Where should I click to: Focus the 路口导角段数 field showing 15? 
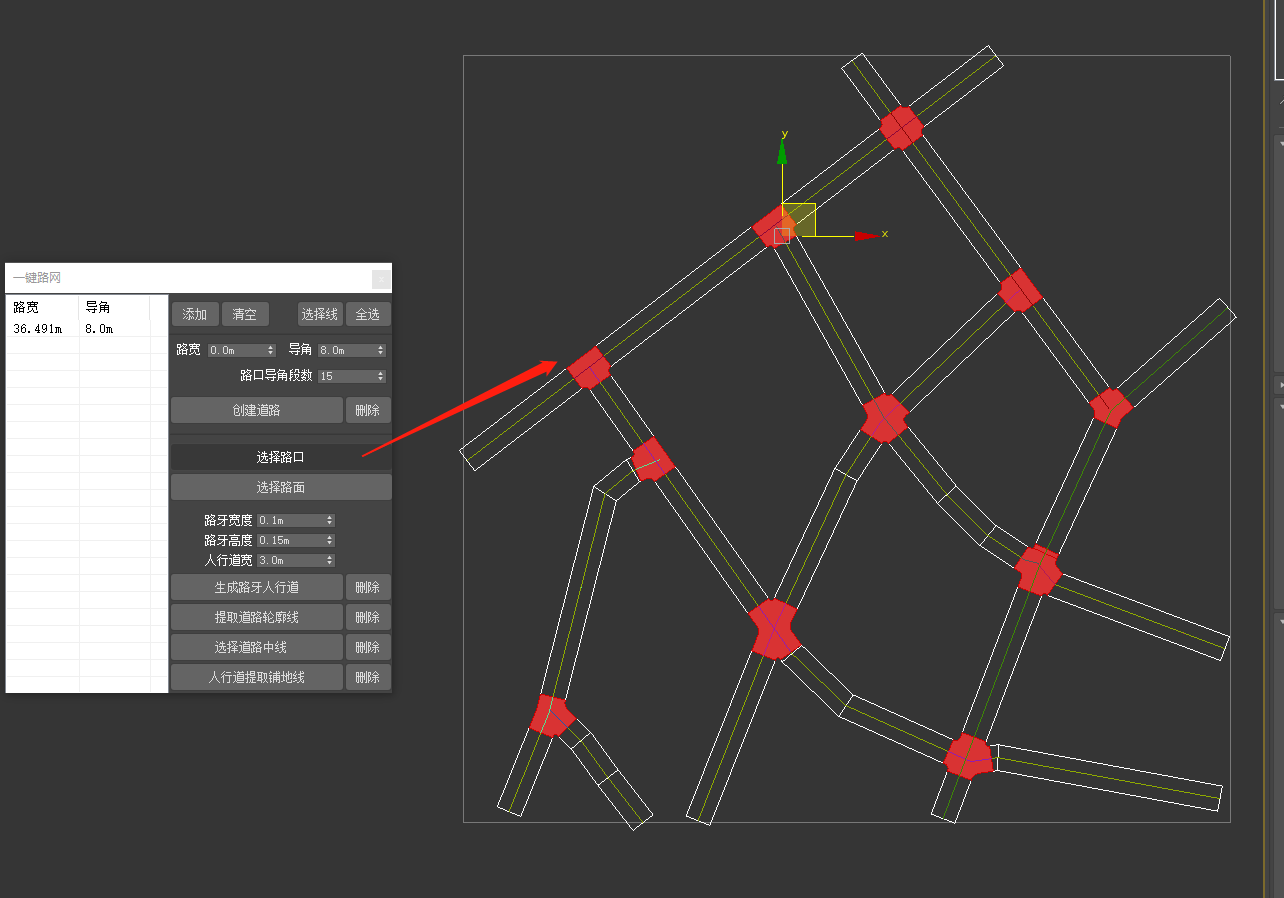tap(346, 376)
